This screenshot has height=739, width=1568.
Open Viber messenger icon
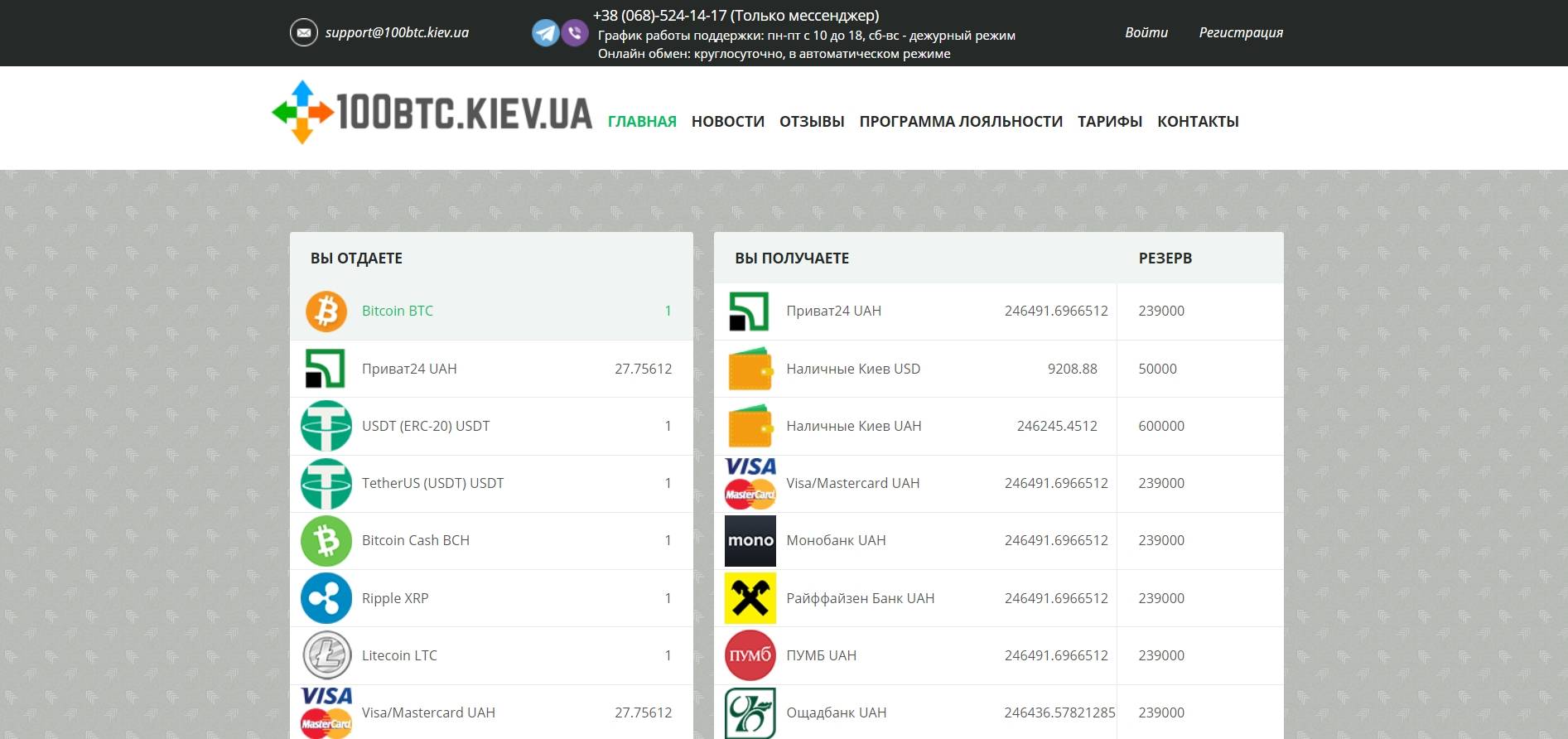tap(575, 33)
